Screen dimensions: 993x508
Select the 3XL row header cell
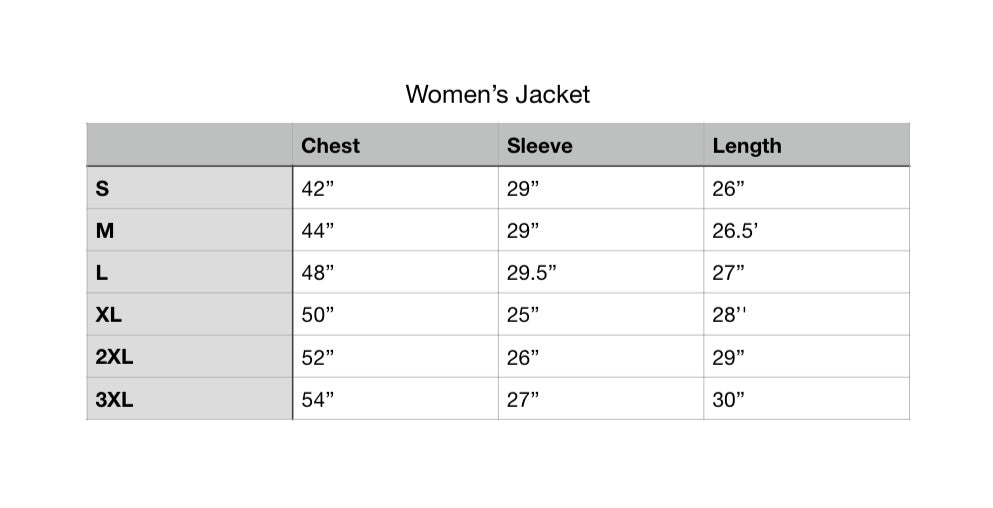[x=114, y=400]
